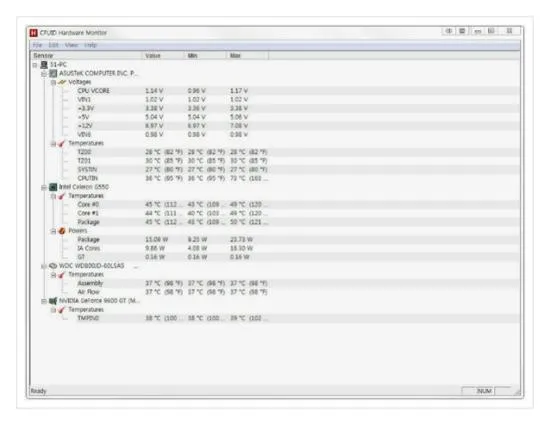This screenshot has height=425, width=550.
Task: Select the Air Flow temperature row
Action: point(275,292)
